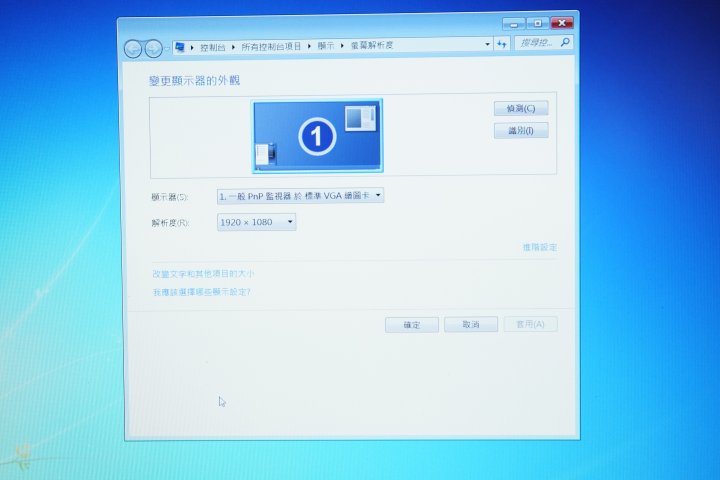Select monitor 1 thumbnail
The height and width of the screenshot is (480, 720).
tap(317, 136)
